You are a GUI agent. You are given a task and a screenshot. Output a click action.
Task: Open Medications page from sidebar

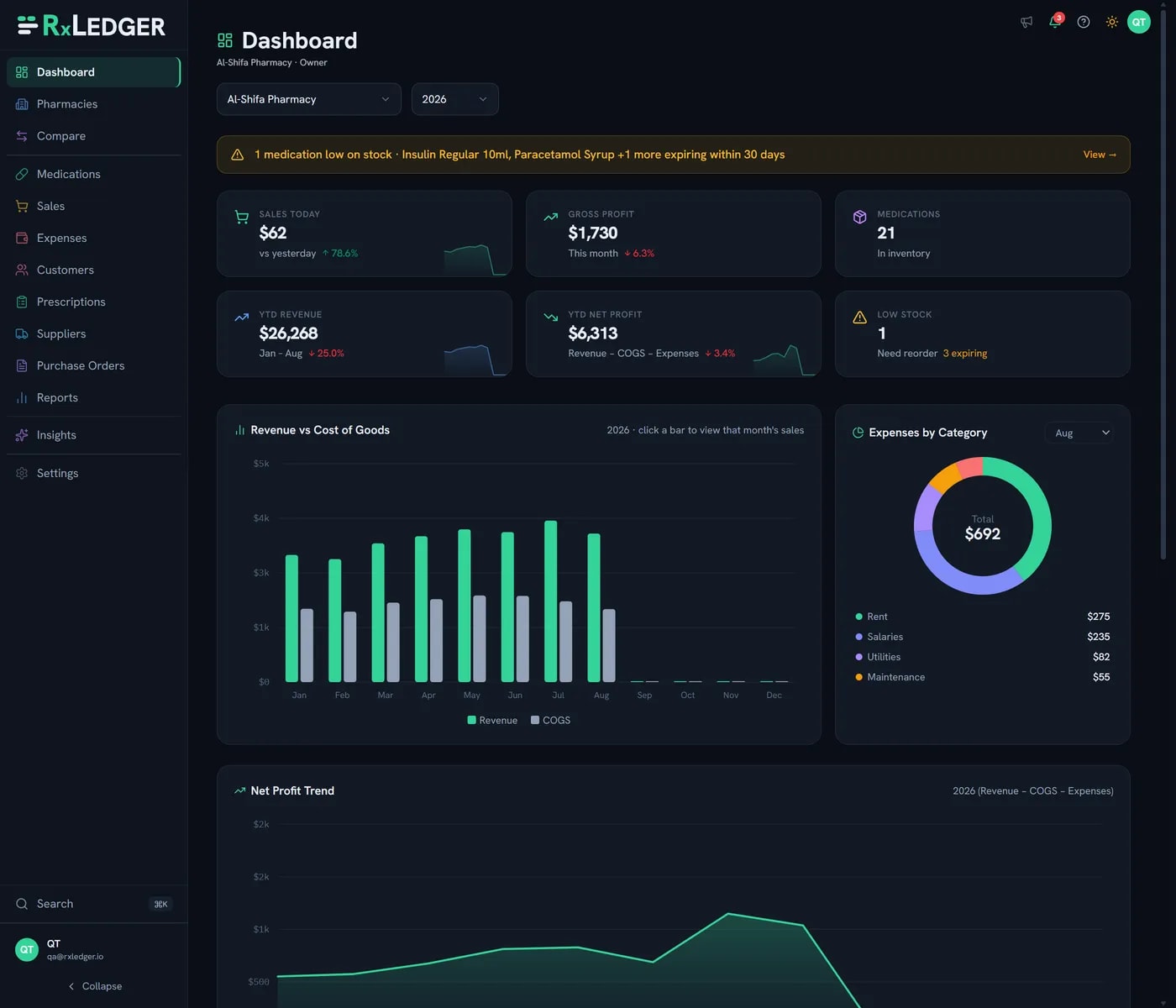click(93, 174)
